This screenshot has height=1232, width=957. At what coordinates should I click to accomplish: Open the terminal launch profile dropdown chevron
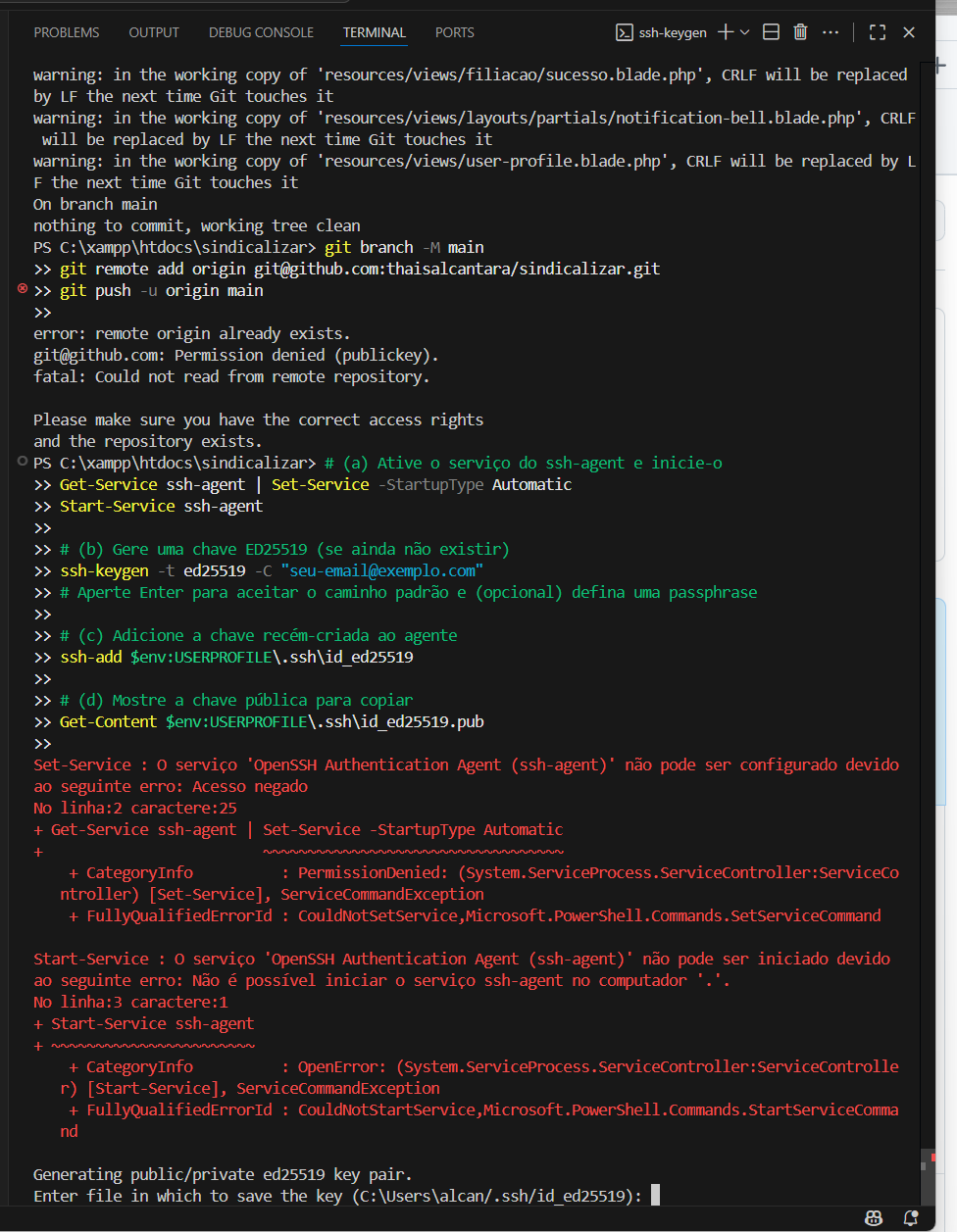(744, 32)
